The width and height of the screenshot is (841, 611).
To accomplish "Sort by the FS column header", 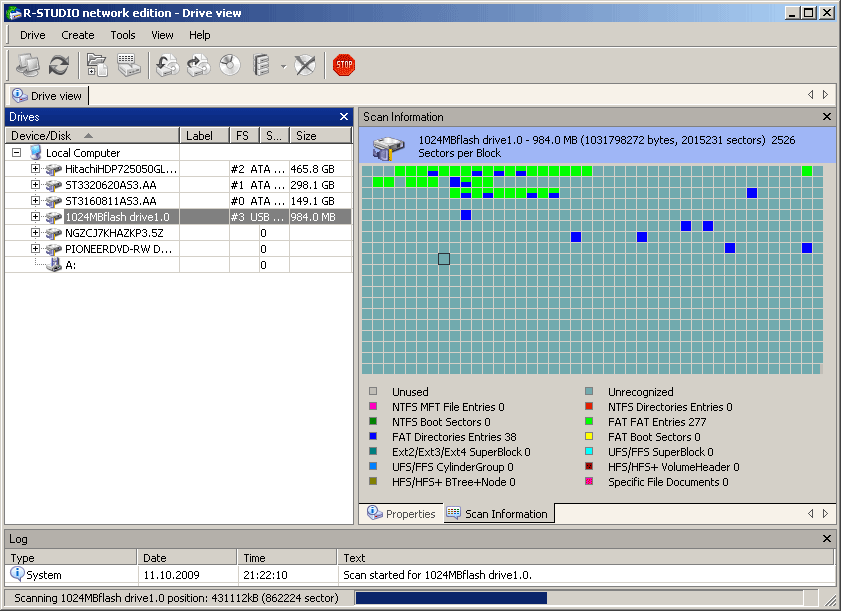I will (x=245, y=136).
